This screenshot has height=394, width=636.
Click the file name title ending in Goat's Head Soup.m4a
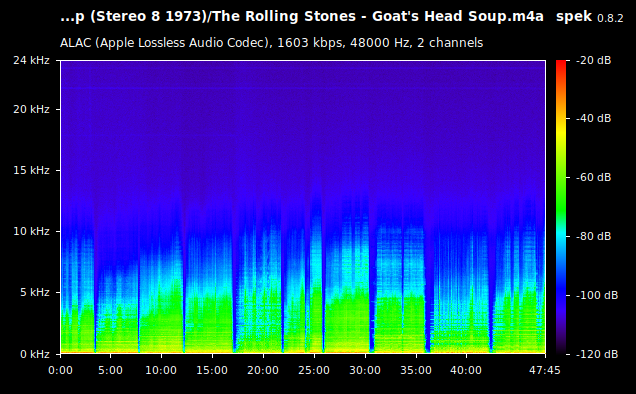(x=302, y=17)
